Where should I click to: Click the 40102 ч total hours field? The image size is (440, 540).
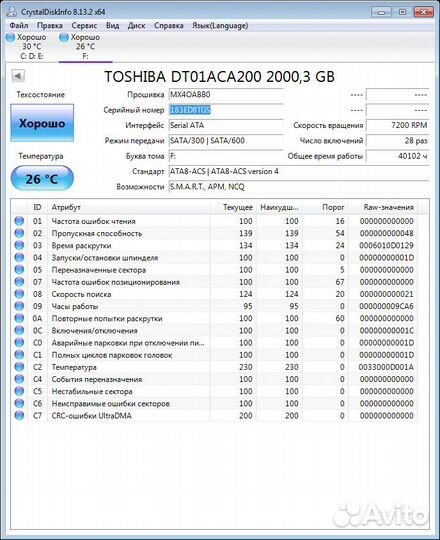[397, 156]
